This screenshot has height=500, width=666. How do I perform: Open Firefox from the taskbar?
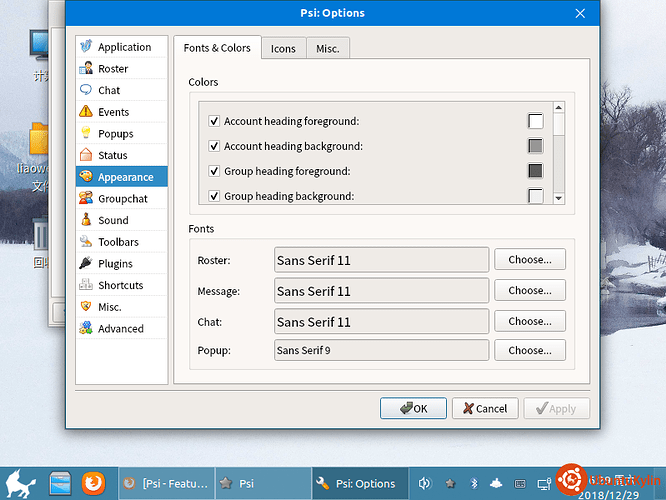pyautogui.click(x=93, y=483)
